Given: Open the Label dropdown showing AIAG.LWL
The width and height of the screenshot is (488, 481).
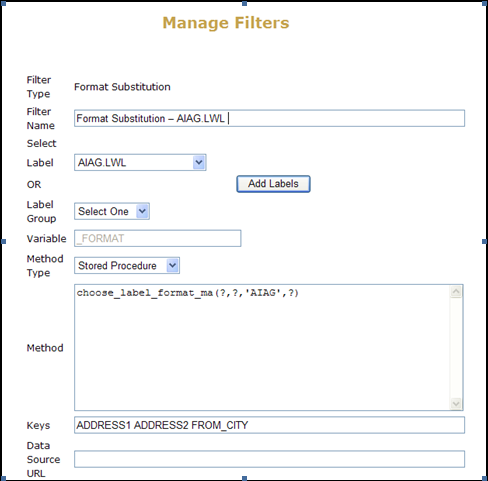Looking at the screenshot, I should coord(140,163).
